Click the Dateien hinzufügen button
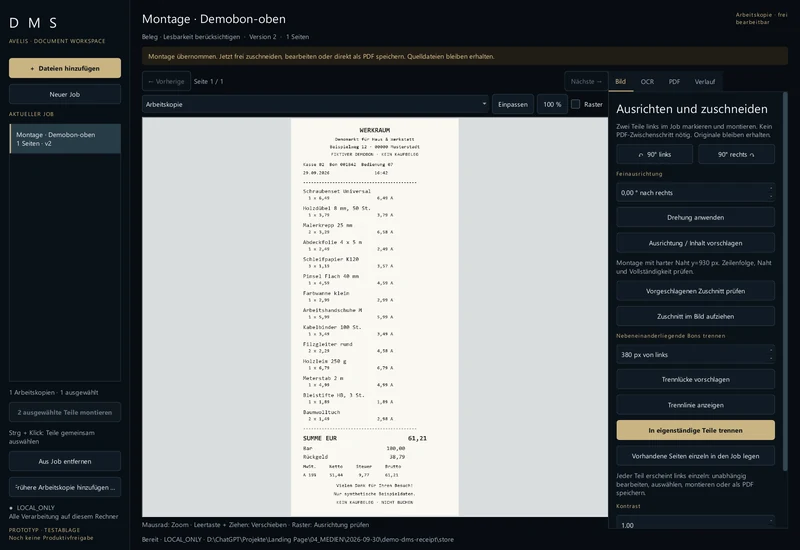 tap(65, 68)
